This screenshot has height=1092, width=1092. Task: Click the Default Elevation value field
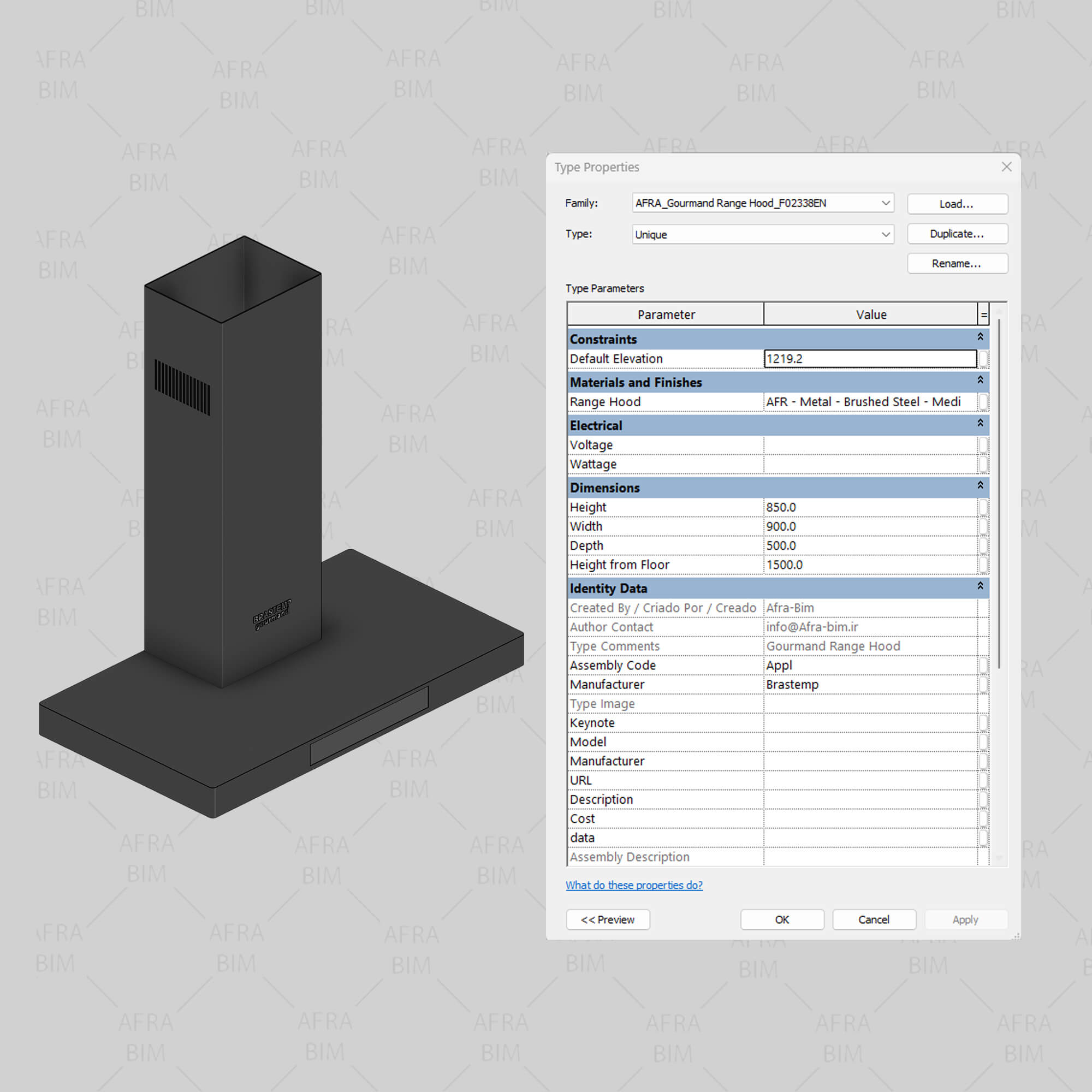click(x=869, y=358)
